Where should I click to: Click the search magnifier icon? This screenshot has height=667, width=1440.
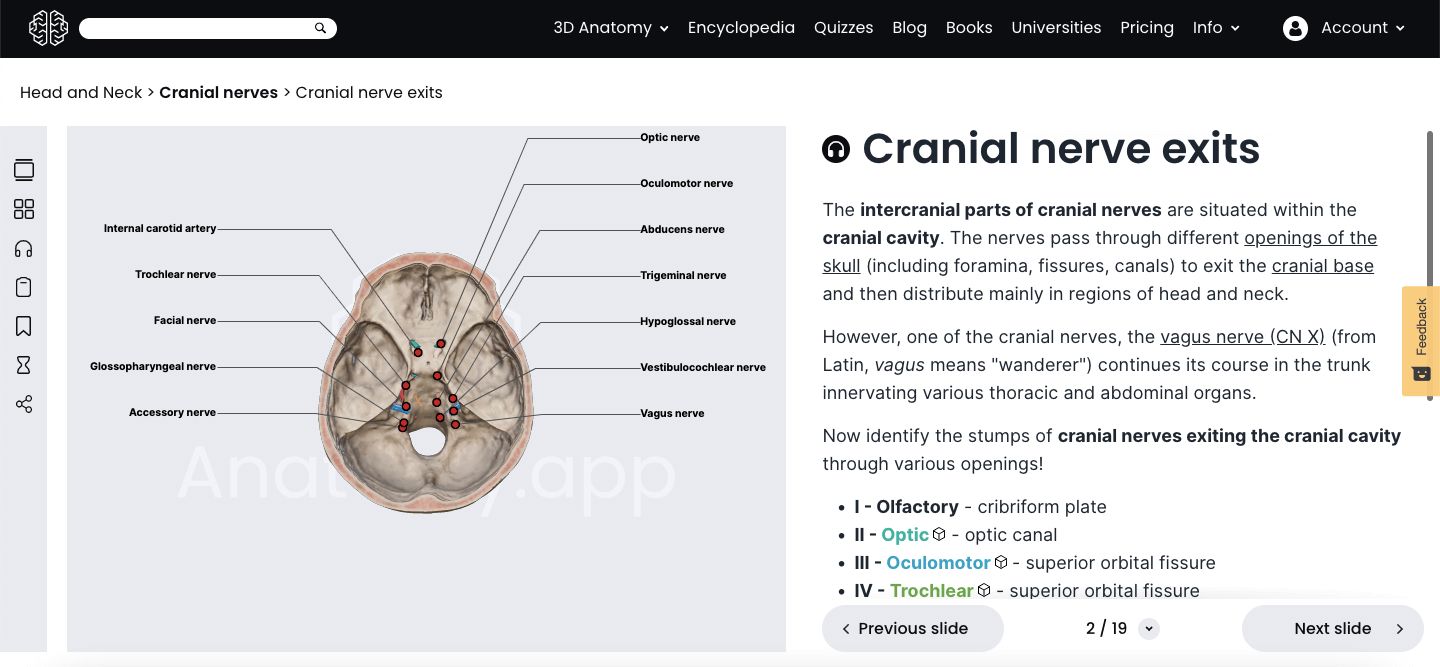click(319, 27)
